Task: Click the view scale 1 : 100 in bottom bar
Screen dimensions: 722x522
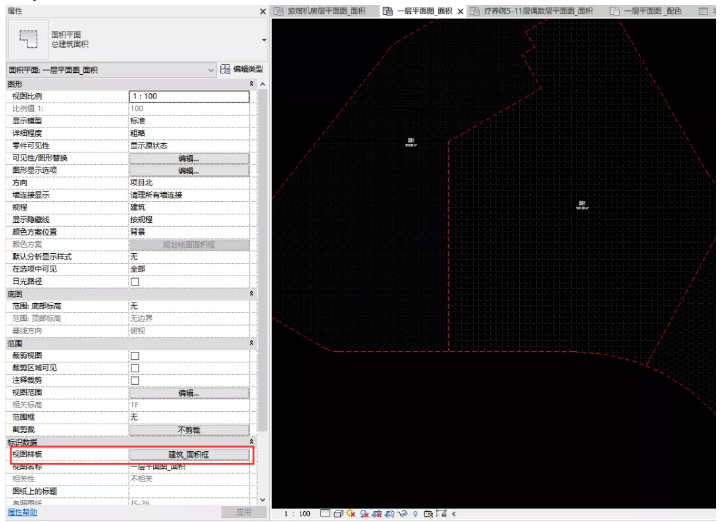Action: 297,513
